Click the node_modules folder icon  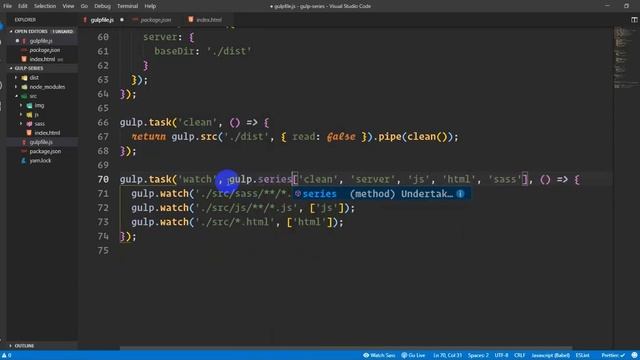[x=24, y=87]
